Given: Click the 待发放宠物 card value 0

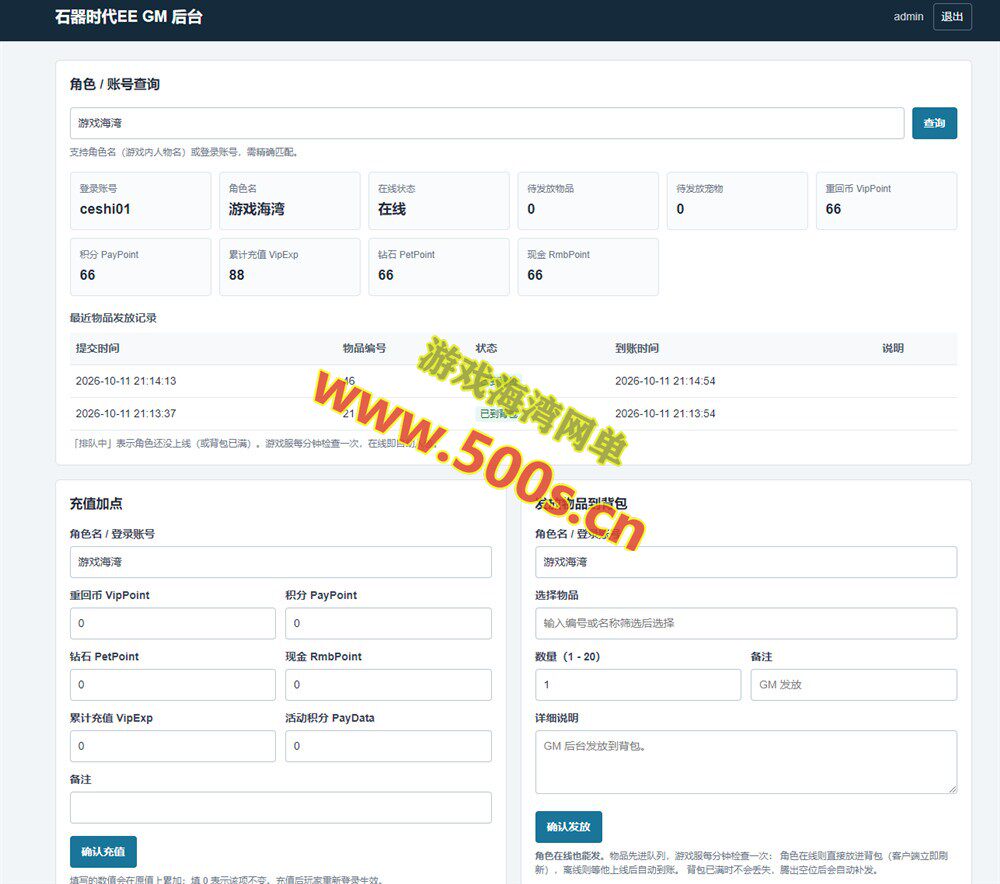Looking at the screenshot, I should [680, 209].
